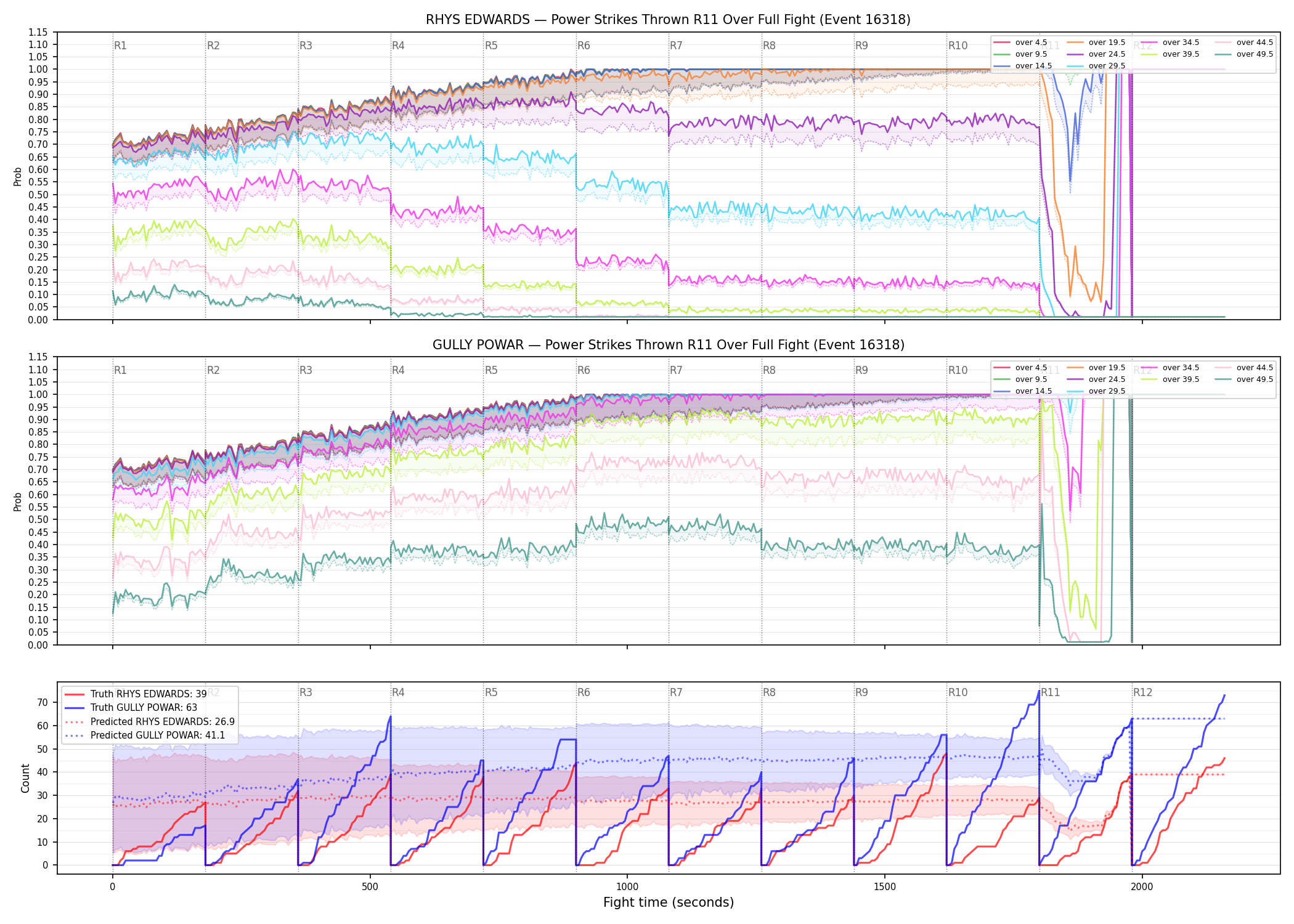Image resolution: width=1294 pixels, height=924 pixels.
Task: Select 'over 29.5' in the top panel legend
Action: point(1096,66)
